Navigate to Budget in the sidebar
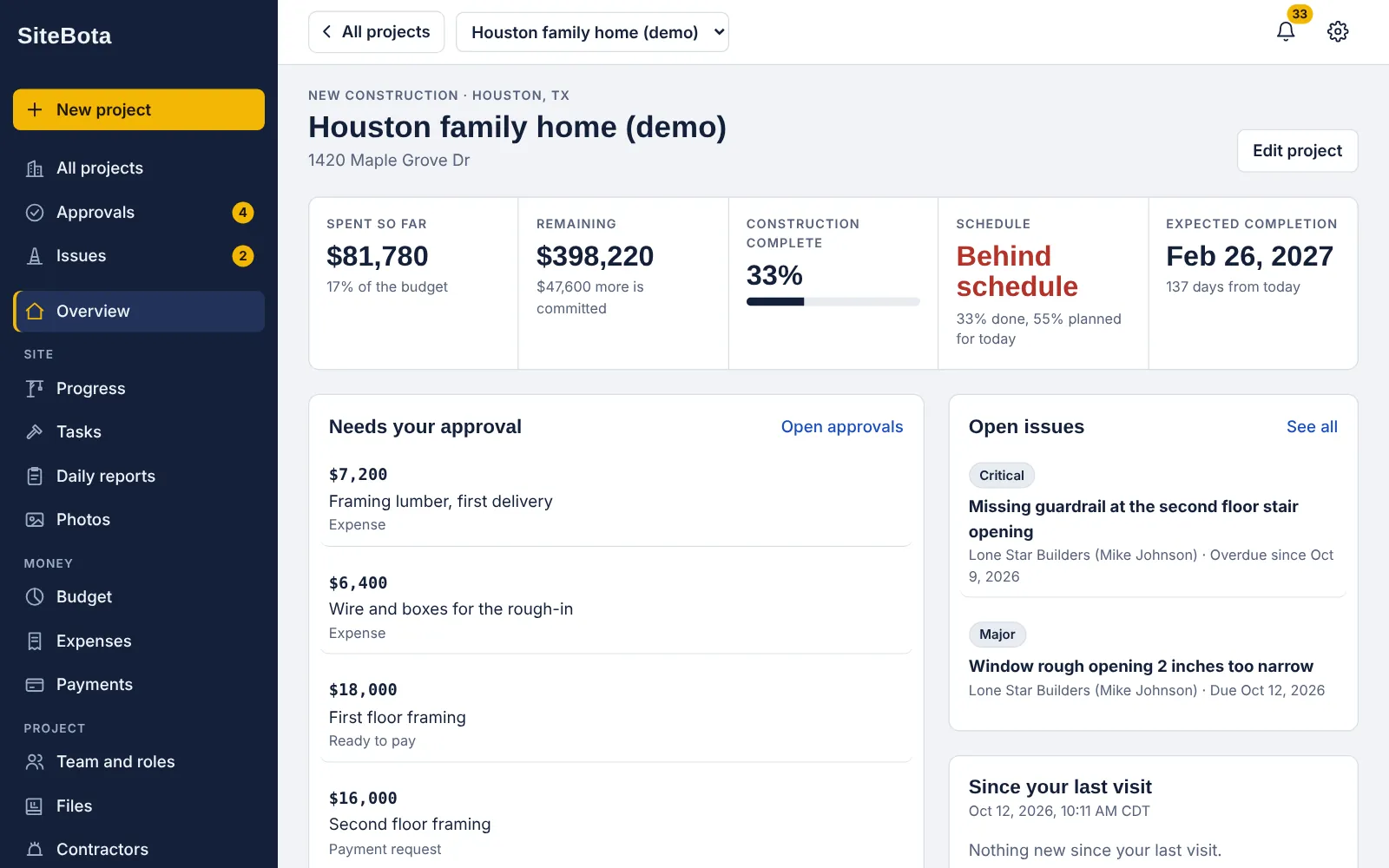Image resolution: width=1389 pixels, height=868 pixels. tap(139, 597)
